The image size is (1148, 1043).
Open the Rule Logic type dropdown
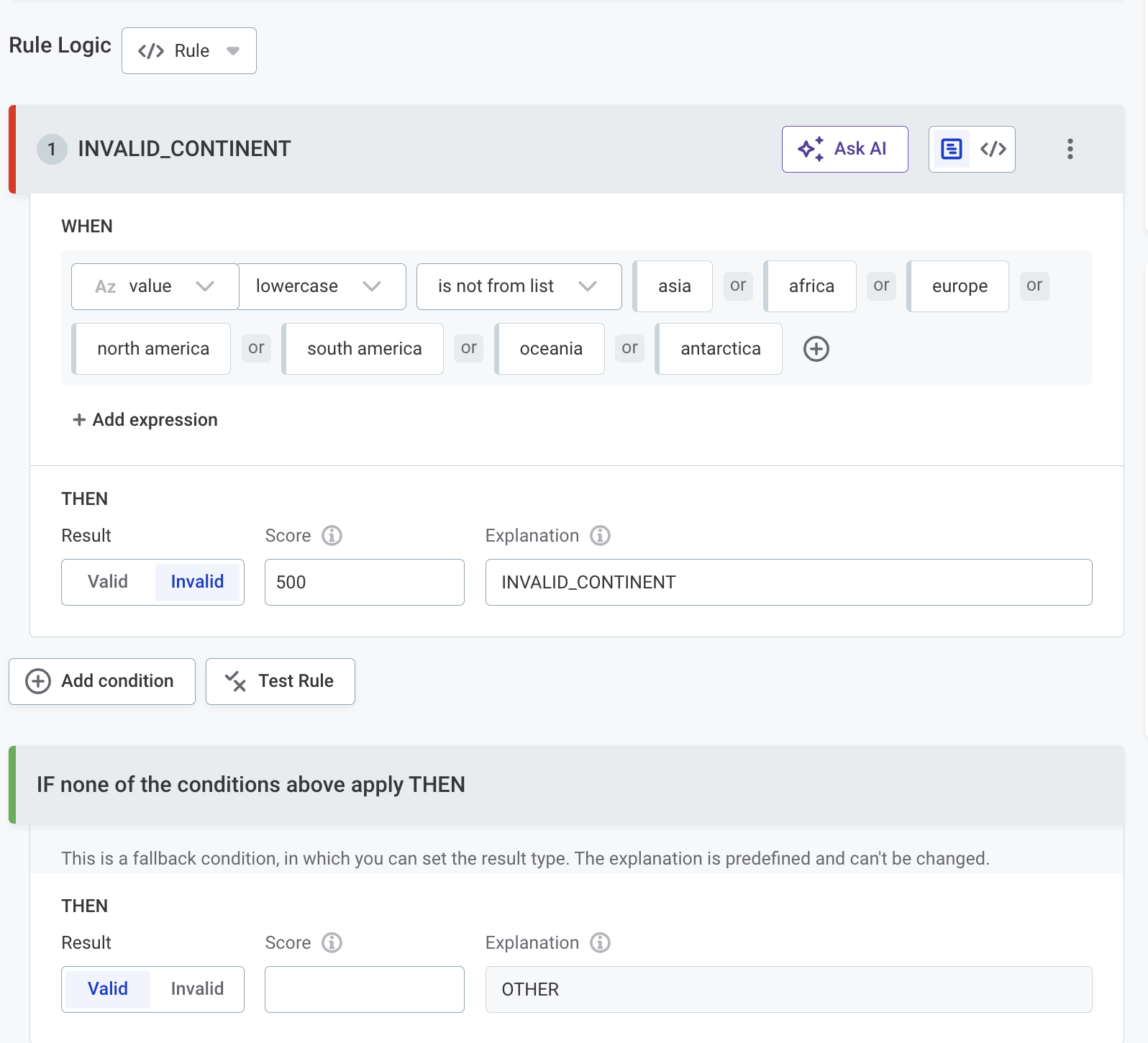189,51
